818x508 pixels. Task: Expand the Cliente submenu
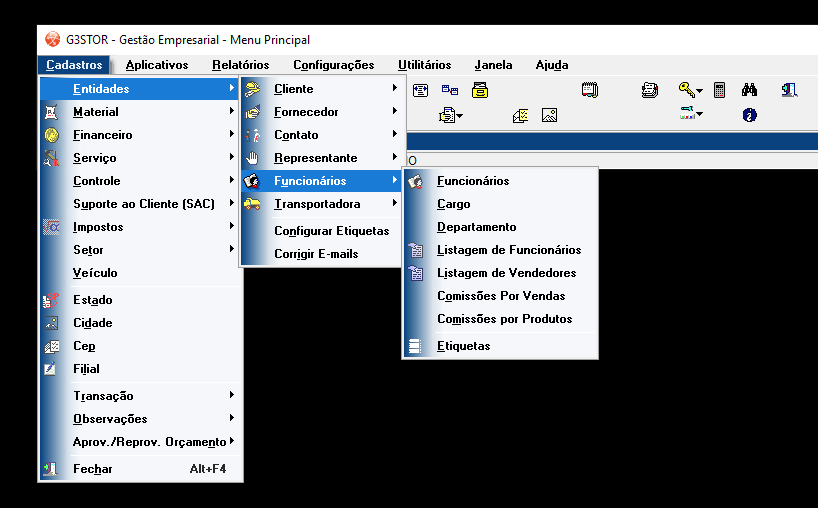pos(322,89)
